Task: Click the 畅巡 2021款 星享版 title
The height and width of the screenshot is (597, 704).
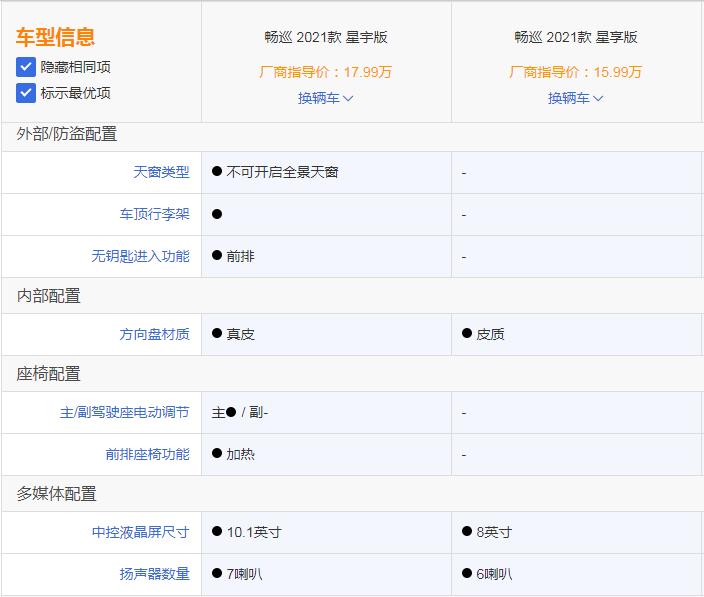Action: [576, 37]
